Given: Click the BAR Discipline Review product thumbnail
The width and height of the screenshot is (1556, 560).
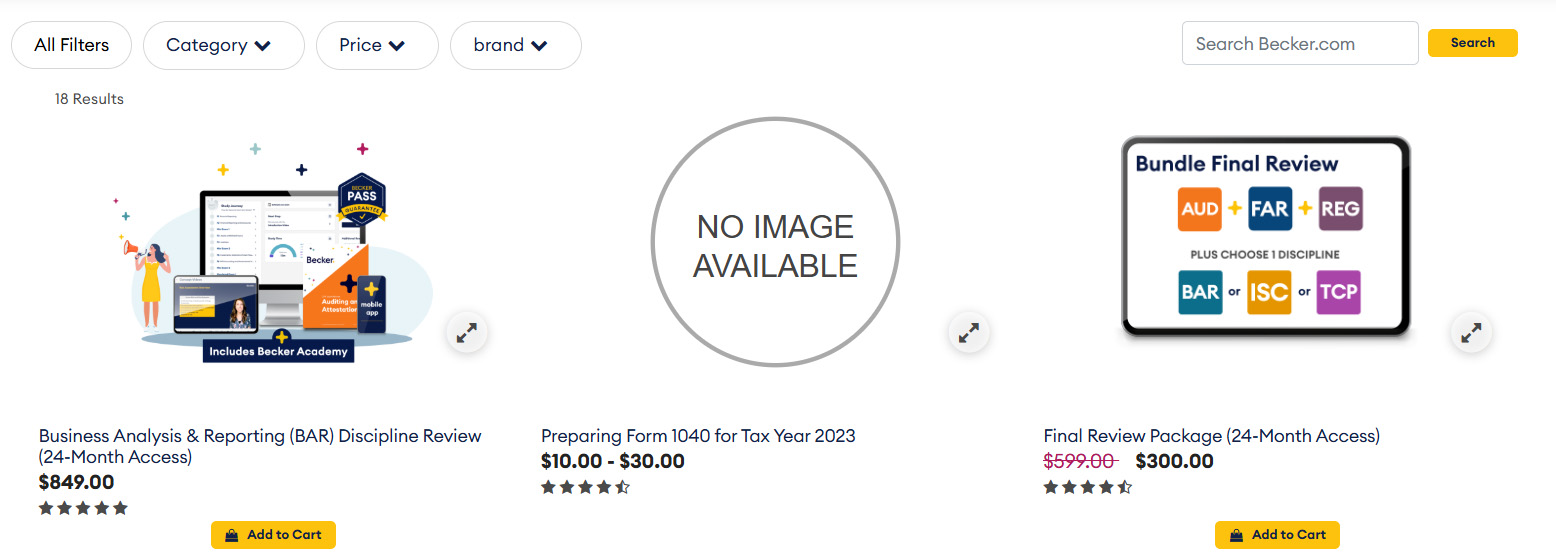Looking at the screenshot, I should 272,250.
